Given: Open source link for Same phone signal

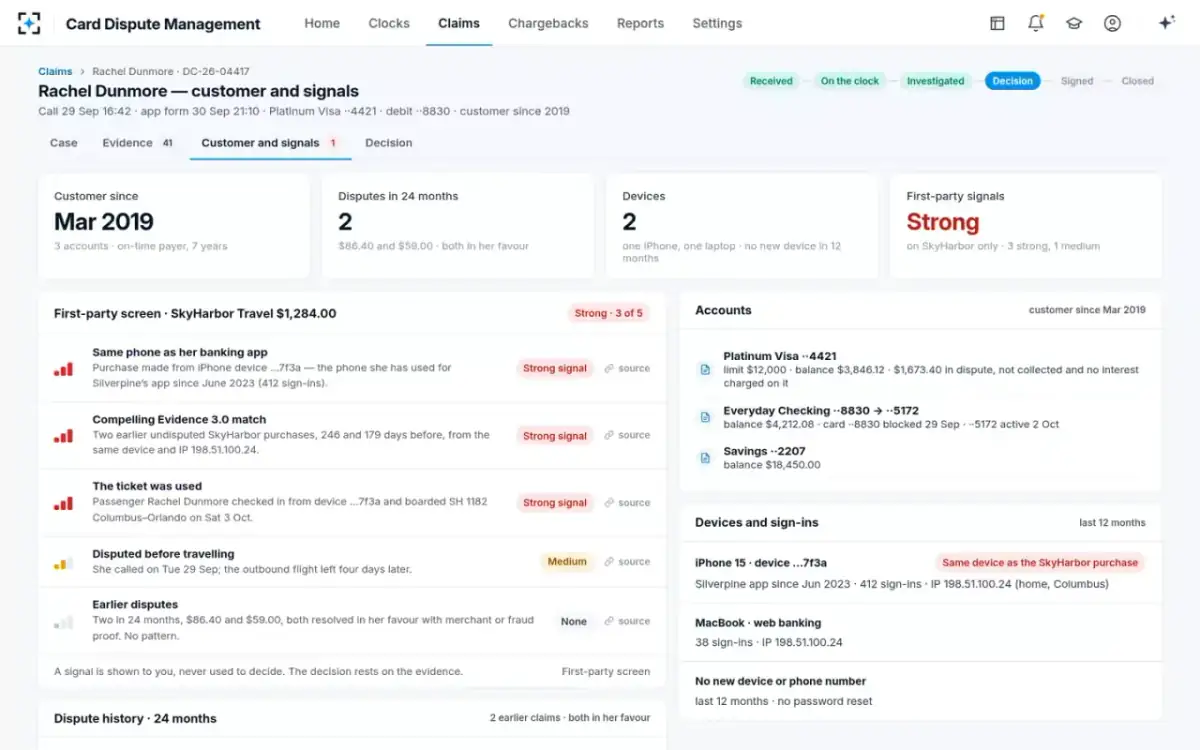Looking at the screenshot, I should (627, 368).
